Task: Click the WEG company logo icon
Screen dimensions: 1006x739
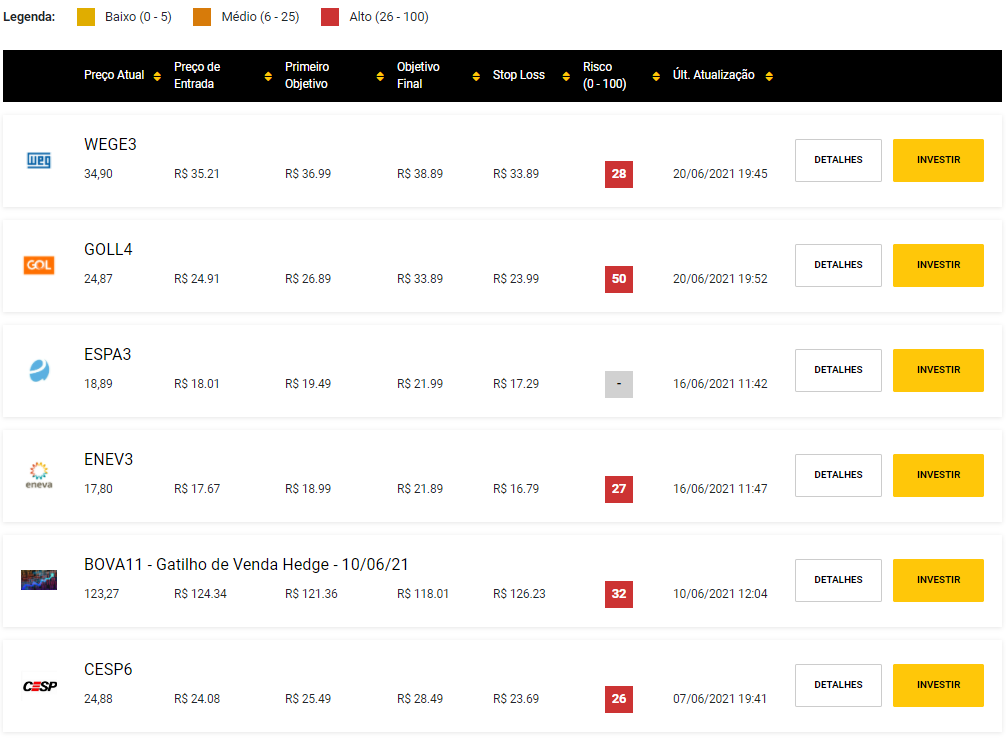Action: tap(39, 160)
